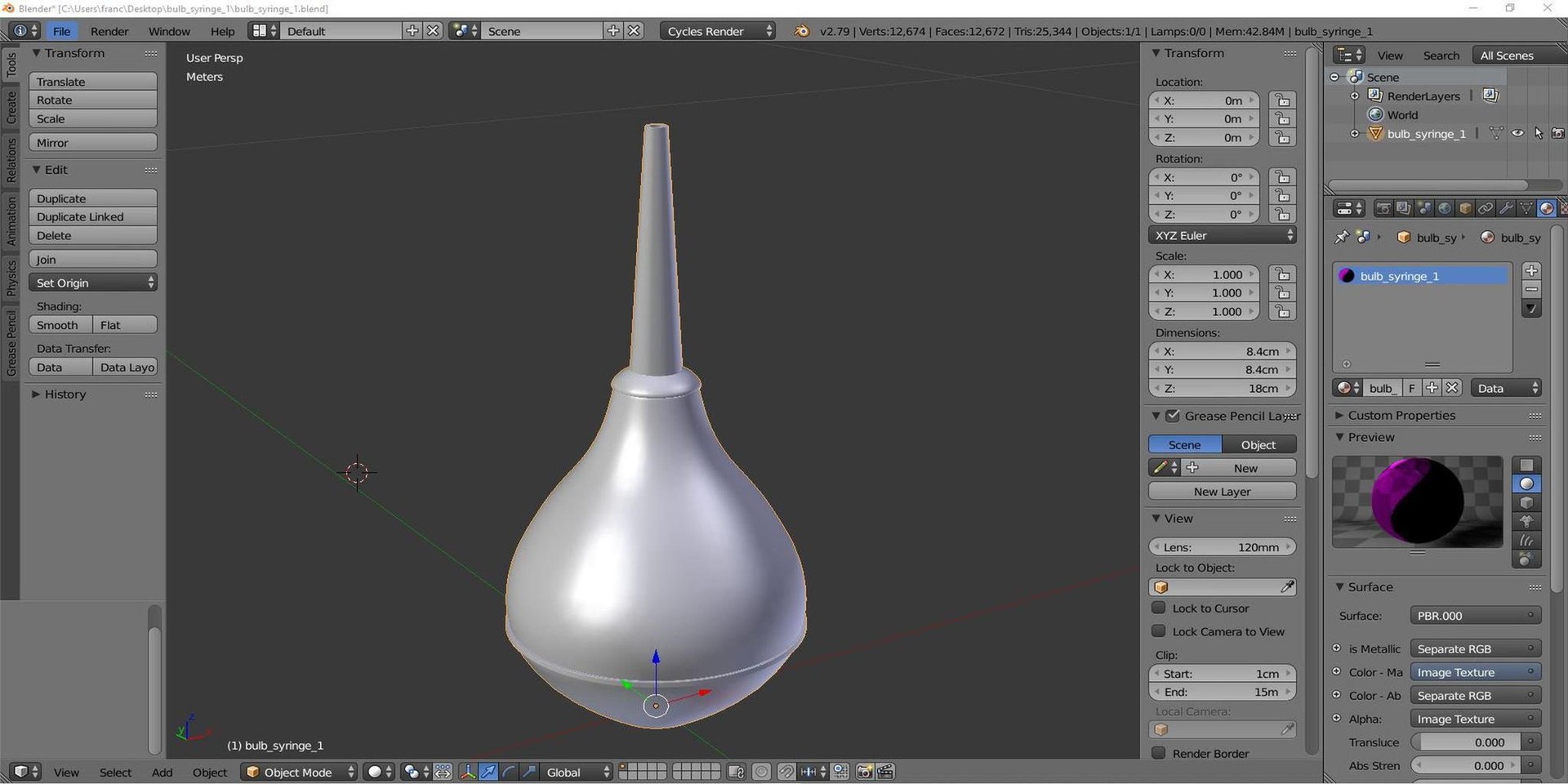Remove material slot with minus icon
Screen dimensions: 1568x784
tap(1531, 289)
